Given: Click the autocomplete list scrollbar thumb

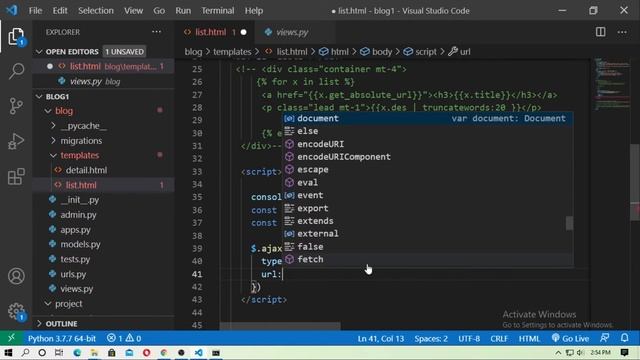Looking at the screenshot, I should pos(569,223).
